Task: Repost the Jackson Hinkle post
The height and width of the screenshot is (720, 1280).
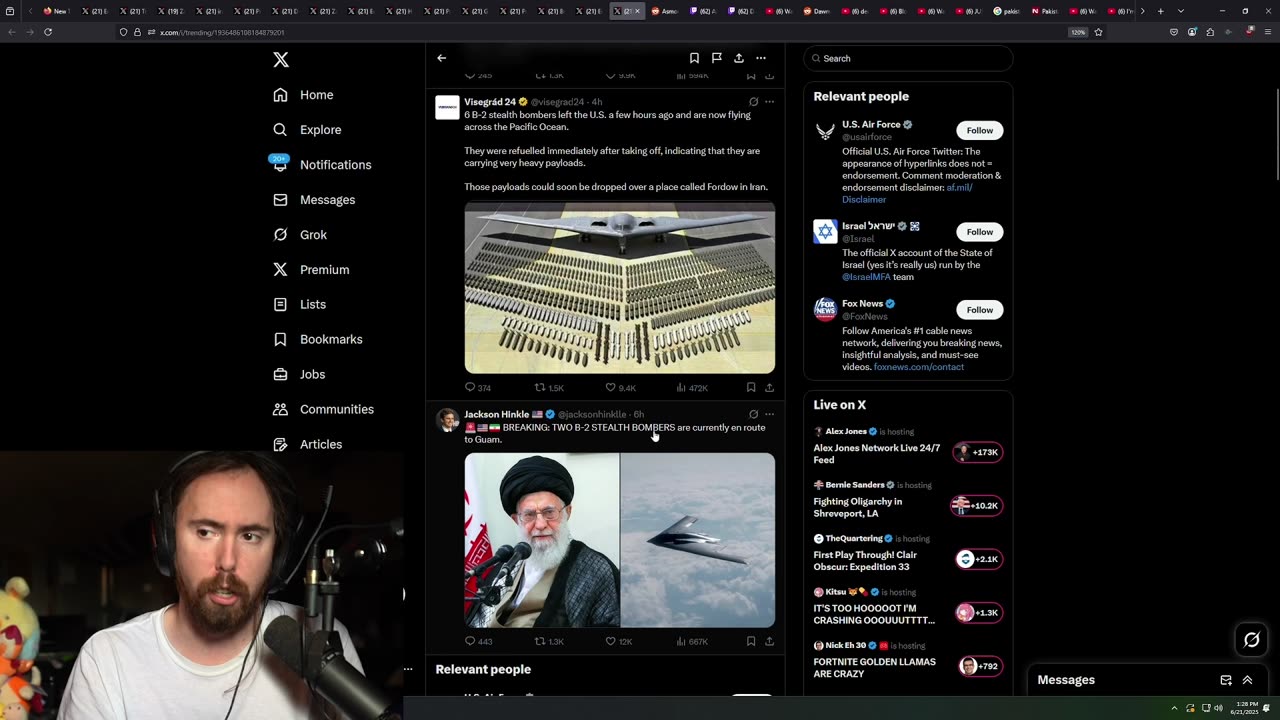Action: click(540, 642)
